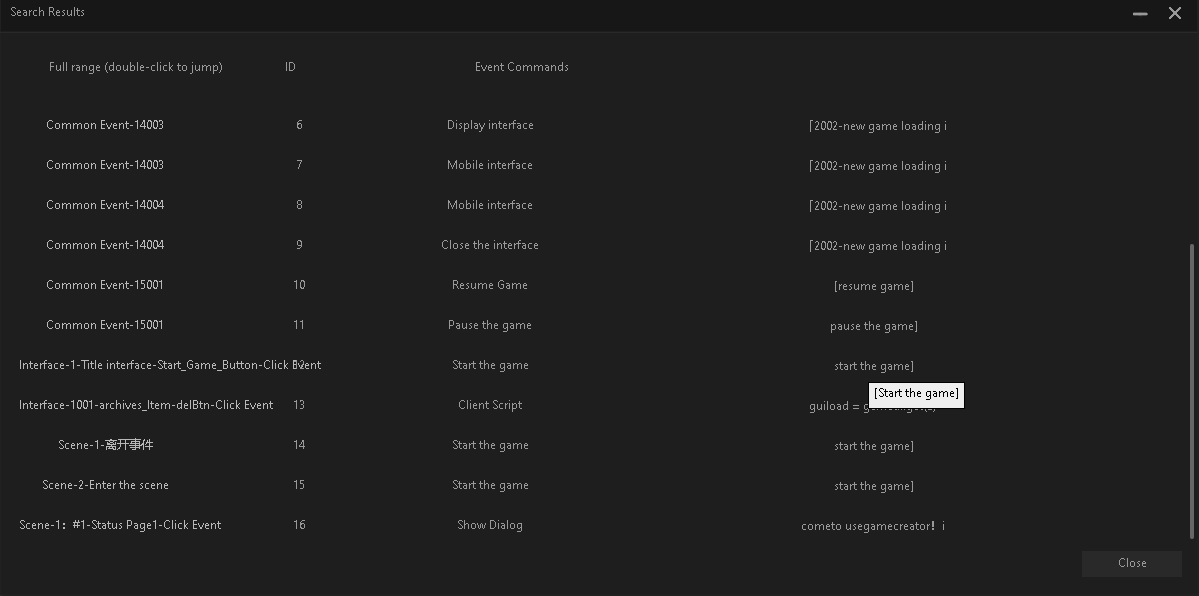Click the Close button at bottom right
Image resolution: width=1199 pixels, height=596 pixels.
coord(1131,563)
